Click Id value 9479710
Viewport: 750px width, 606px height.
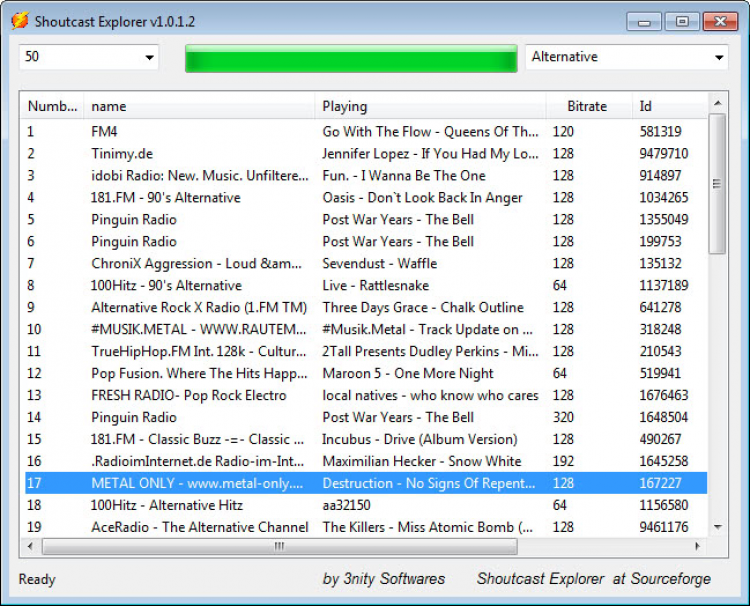point(663,154)
